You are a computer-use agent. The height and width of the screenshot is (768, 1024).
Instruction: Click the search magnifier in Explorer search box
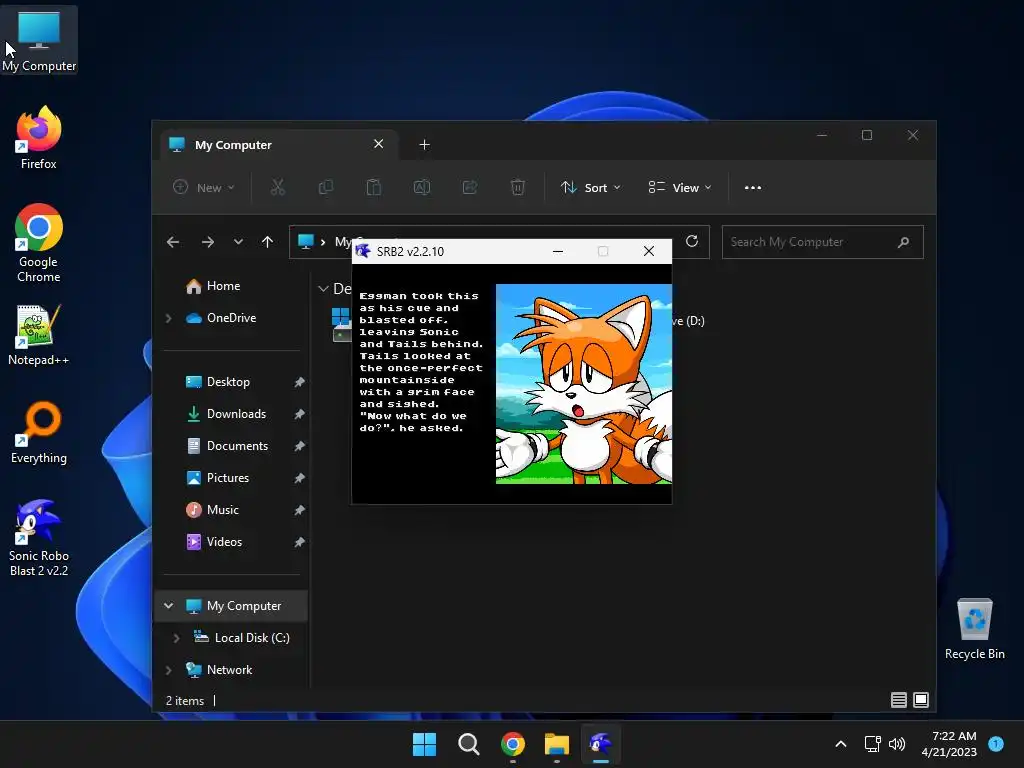(x=903, y=242)
